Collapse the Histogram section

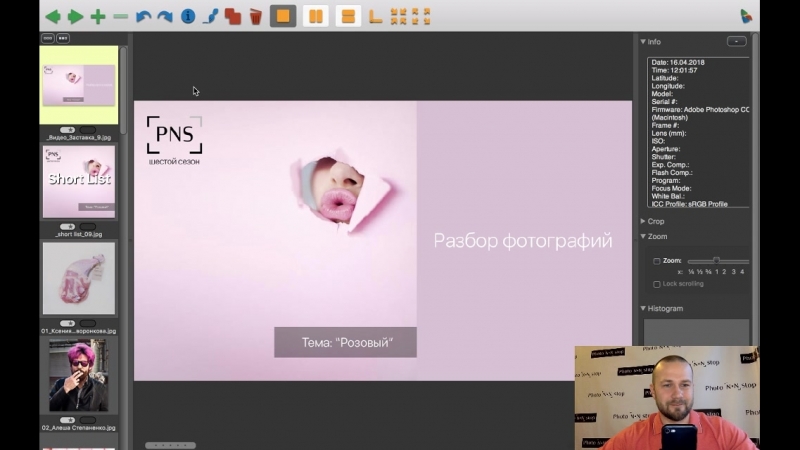click(x=643, y=308)
